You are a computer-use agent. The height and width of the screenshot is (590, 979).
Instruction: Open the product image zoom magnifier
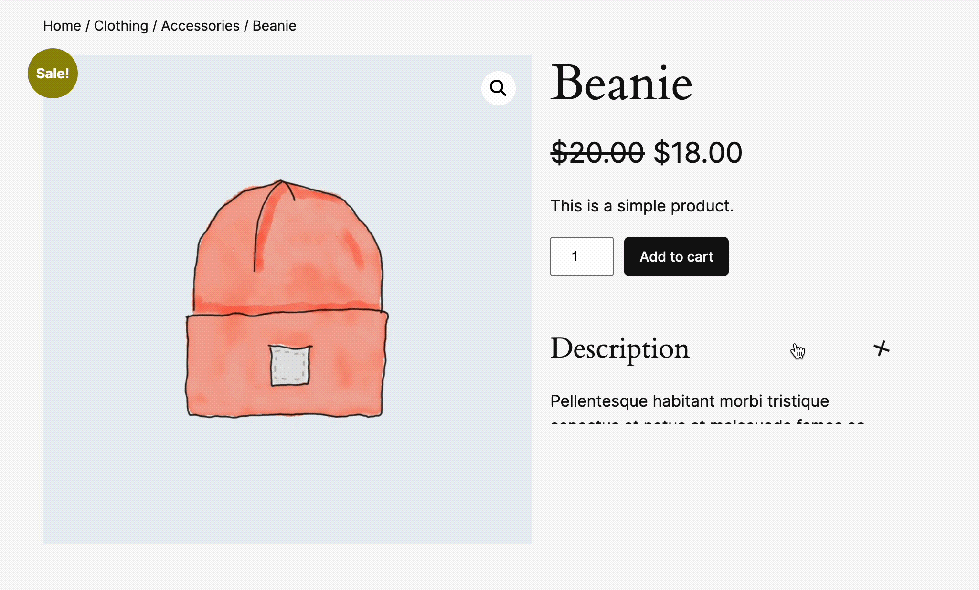coord(498,89)
